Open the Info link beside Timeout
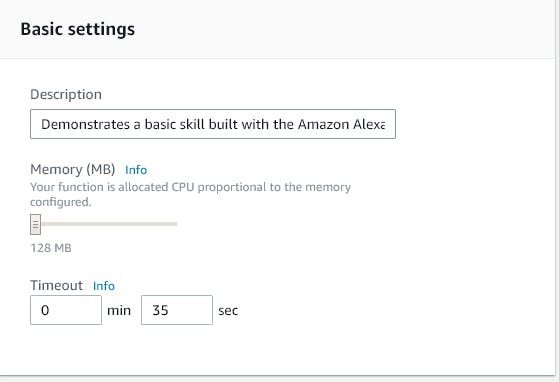The image size is (559, 382). click(x=104, y=286)
